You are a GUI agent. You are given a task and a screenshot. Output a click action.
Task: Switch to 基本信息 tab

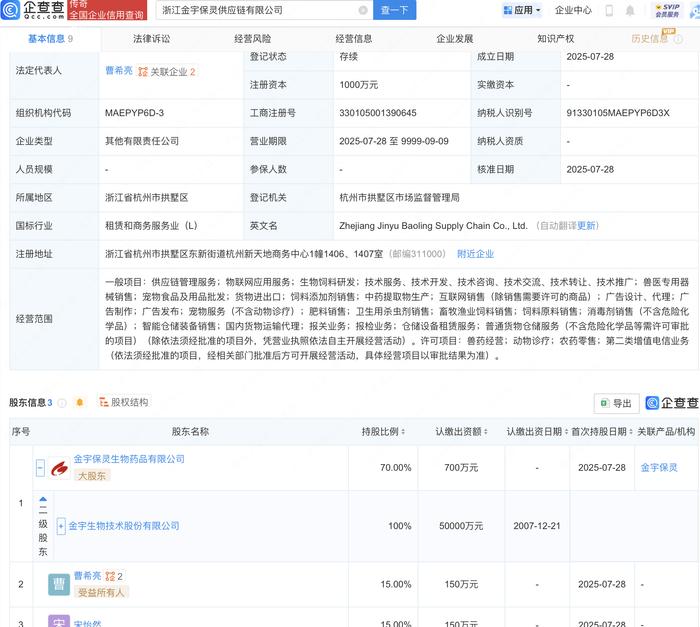coord(50,39)
